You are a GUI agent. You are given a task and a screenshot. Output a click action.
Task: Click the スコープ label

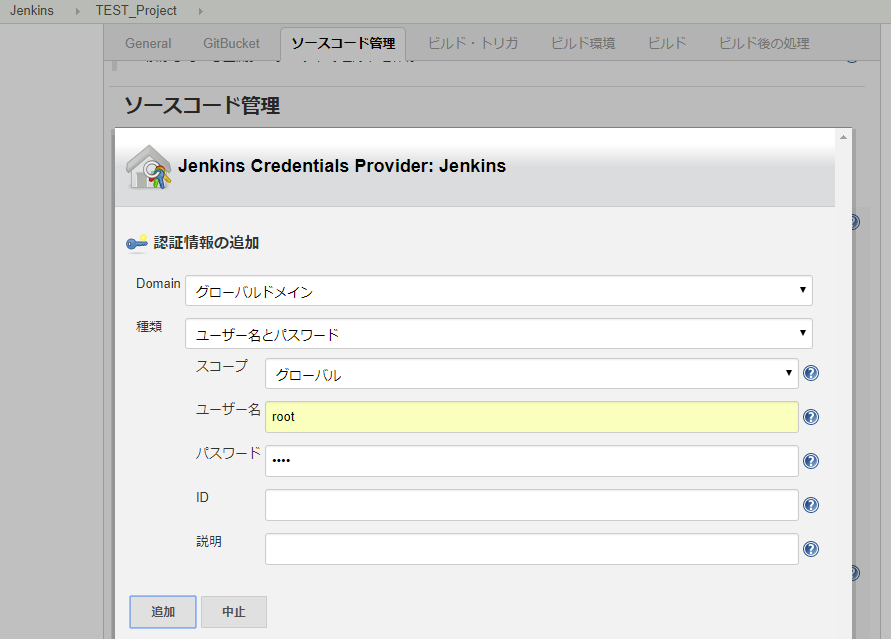(x=222, y=366)
